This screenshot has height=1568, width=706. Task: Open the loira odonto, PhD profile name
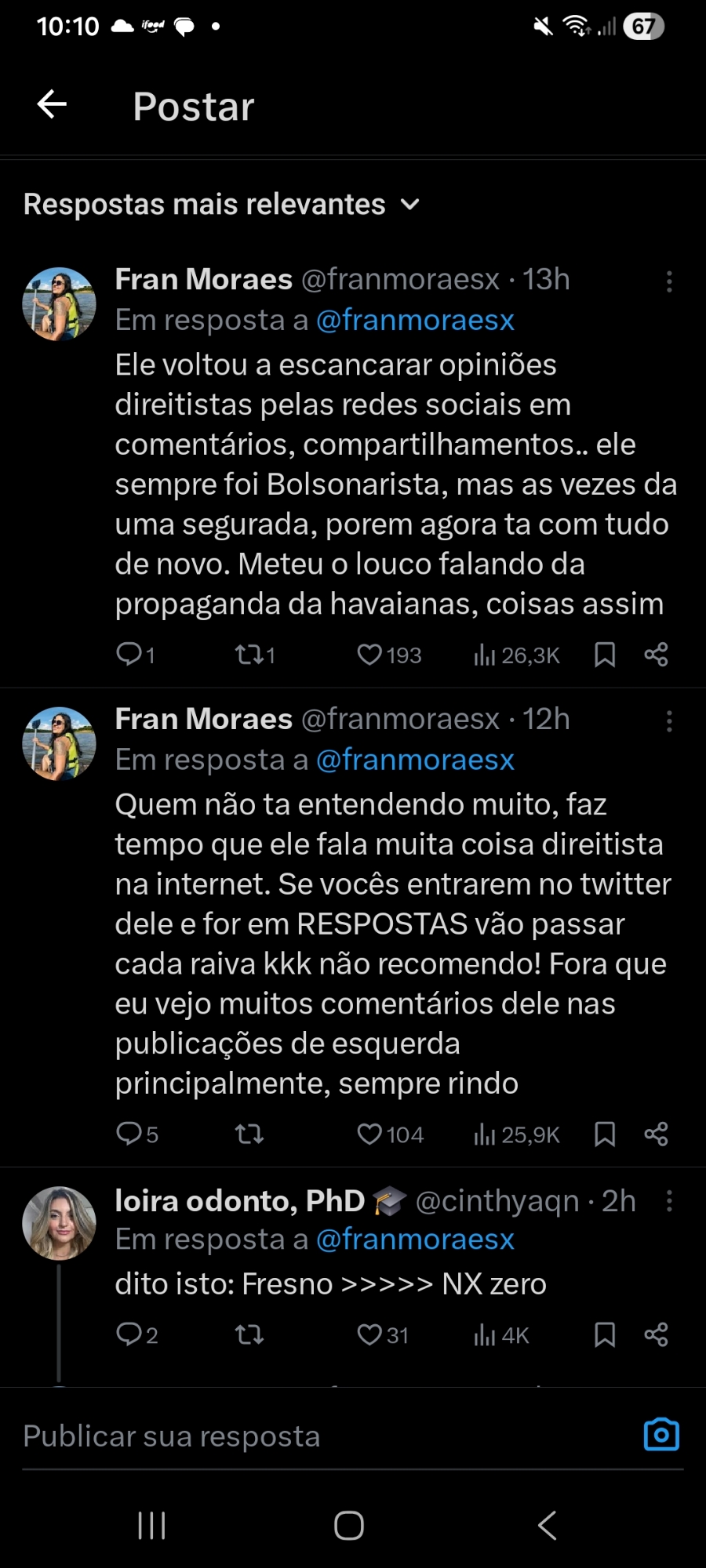(240, 1201)
